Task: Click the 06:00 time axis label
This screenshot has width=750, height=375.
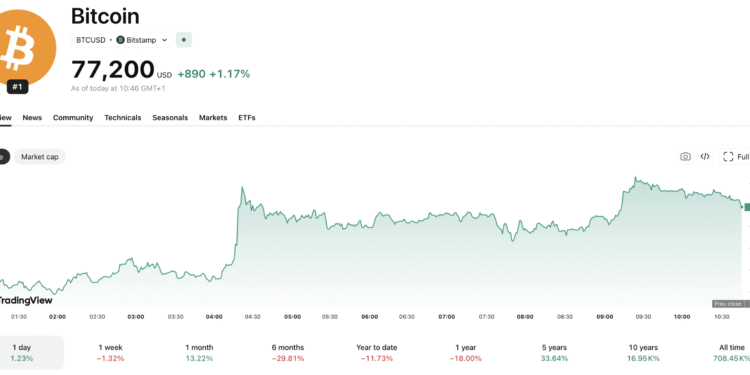Action: (x=370, y=317)
